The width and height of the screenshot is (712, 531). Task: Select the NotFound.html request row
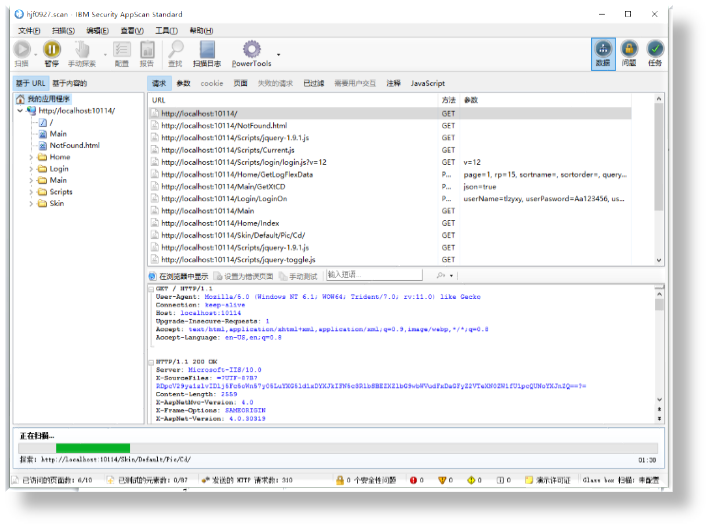[x=390, y=126]
